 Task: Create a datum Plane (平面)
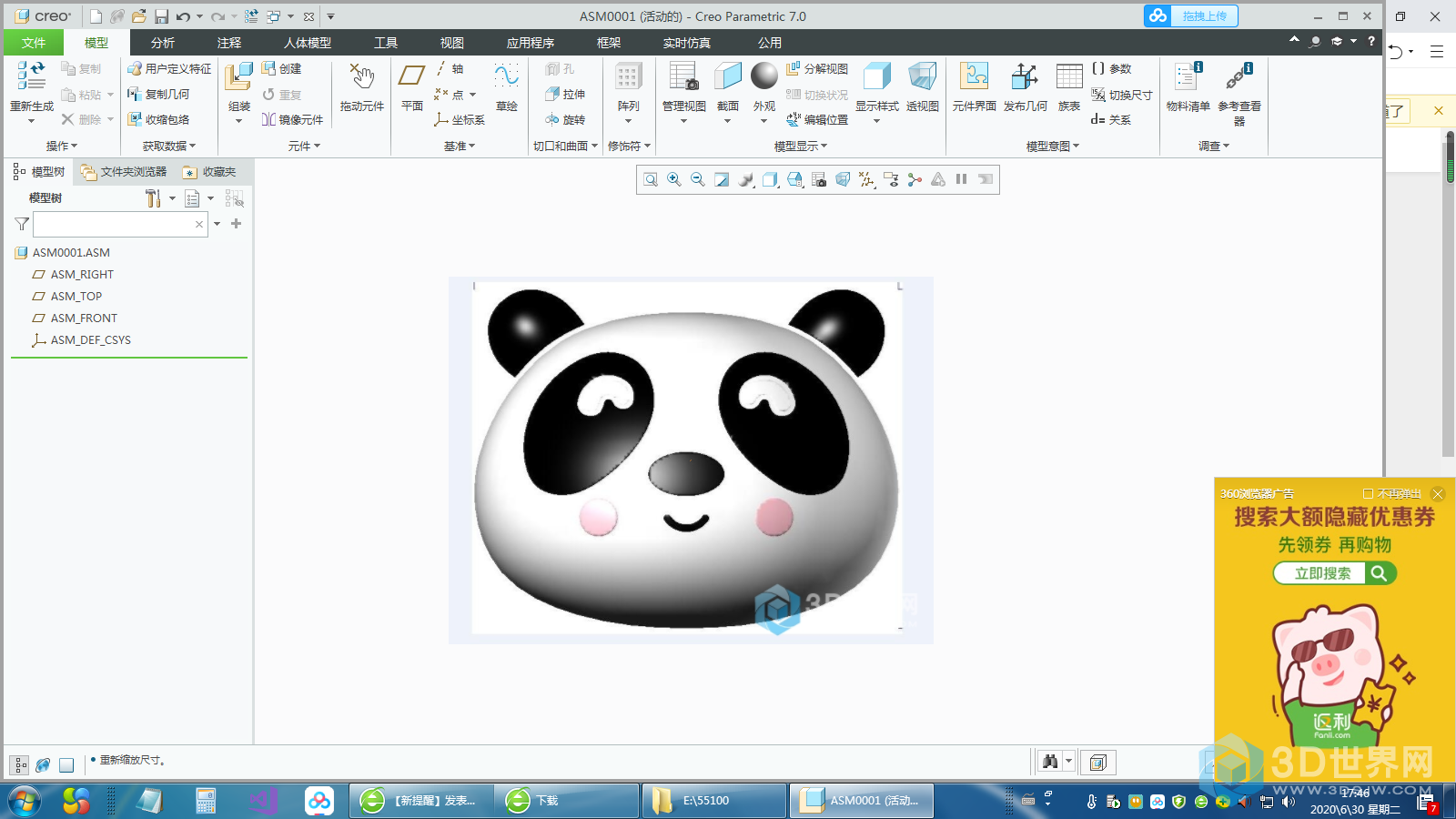[x=412, y=76]
